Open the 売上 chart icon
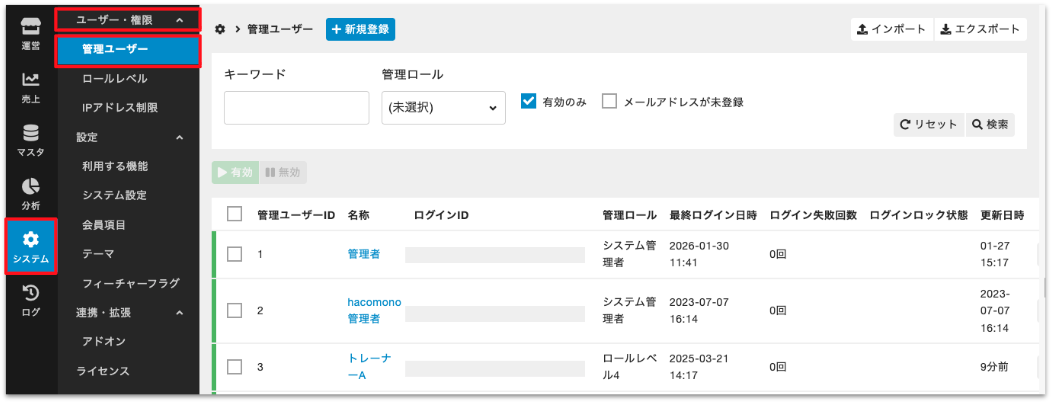This screenshot has height=403, width=1053. [x=30, y=88]
